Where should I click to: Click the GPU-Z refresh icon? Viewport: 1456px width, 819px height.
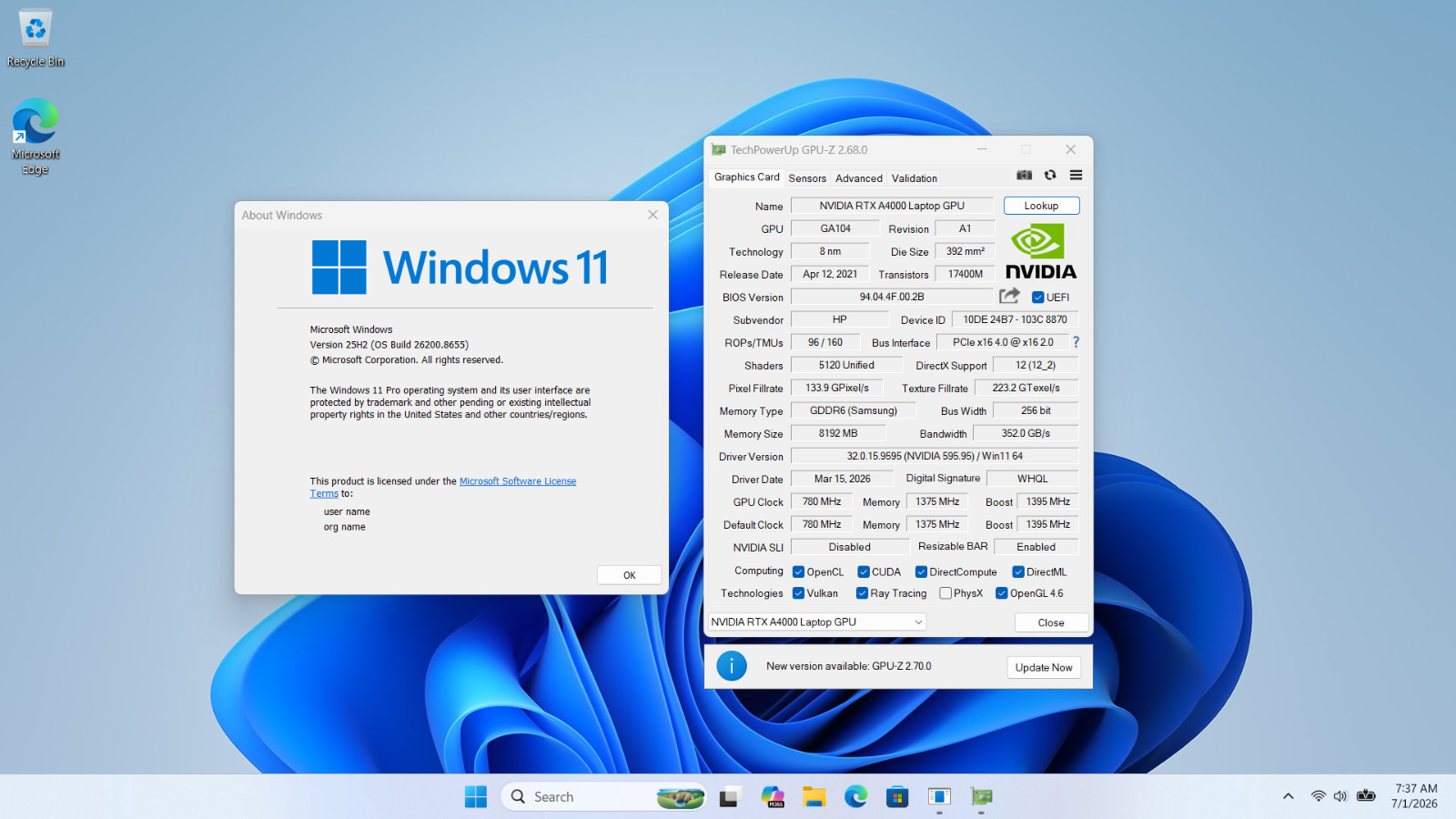coord(1050,175)
